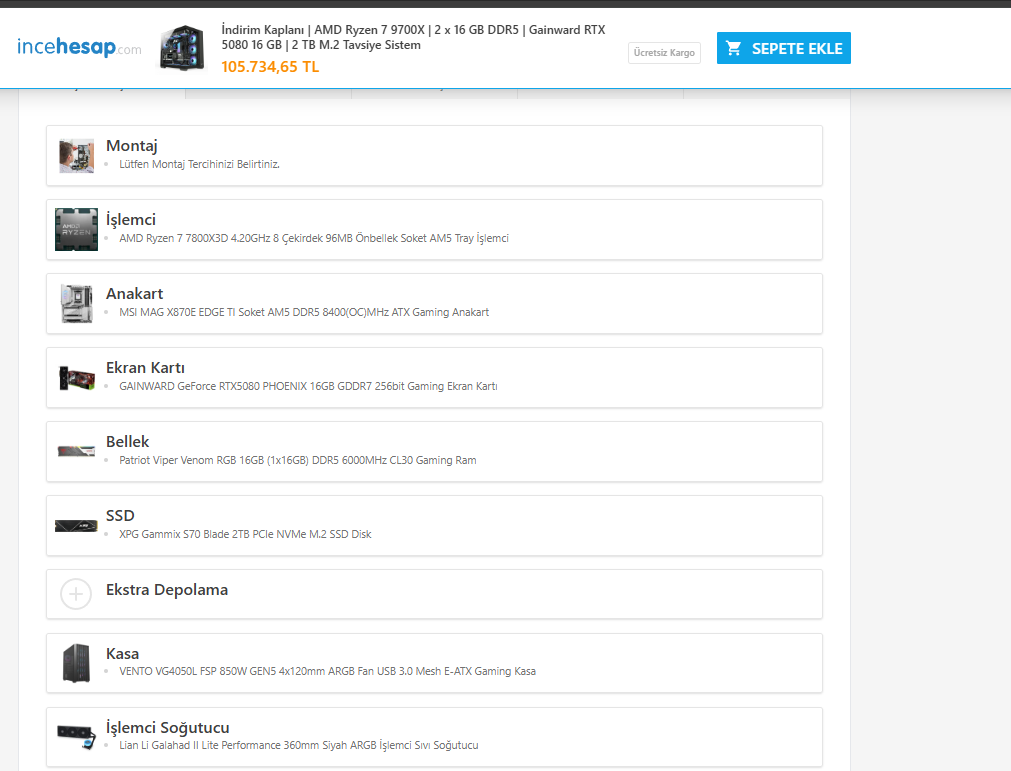Click text 'AMD Ryzen 7 7800X3D 4.20GHz 8 Çekirdek'
This screenshot has height=771, width=1011.
pos(220,239)
